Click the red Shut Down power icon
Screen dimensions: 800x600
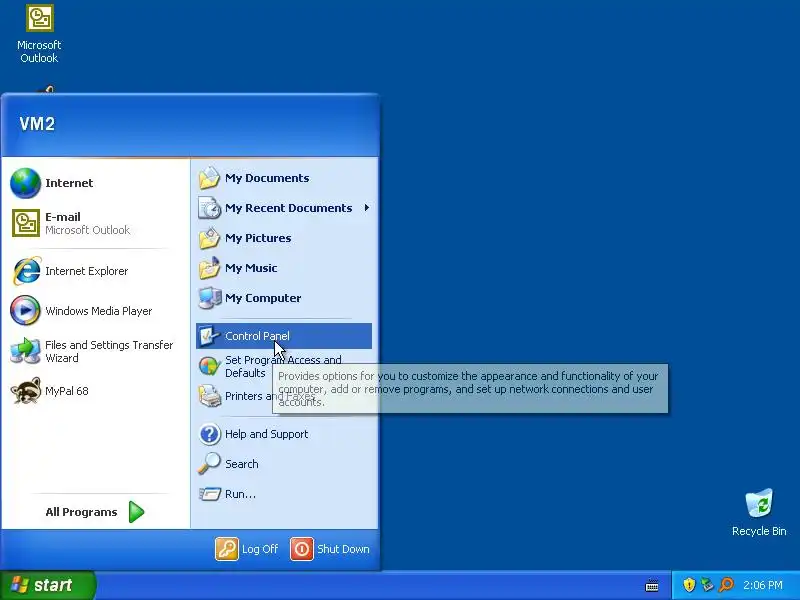click(302, 549)
